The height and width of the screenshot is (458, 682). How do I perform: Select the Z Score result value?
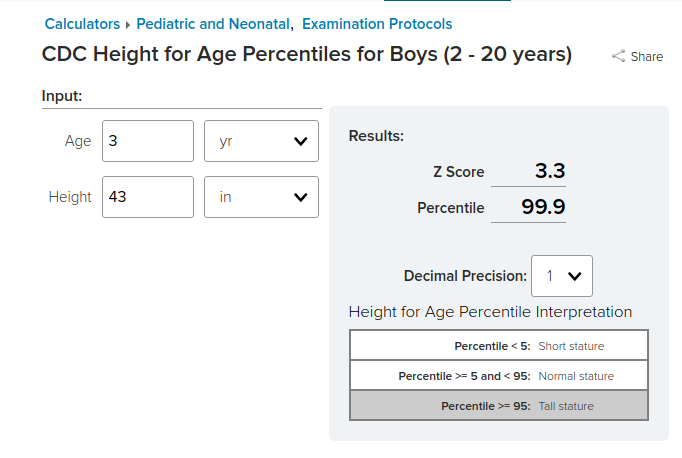550,170
